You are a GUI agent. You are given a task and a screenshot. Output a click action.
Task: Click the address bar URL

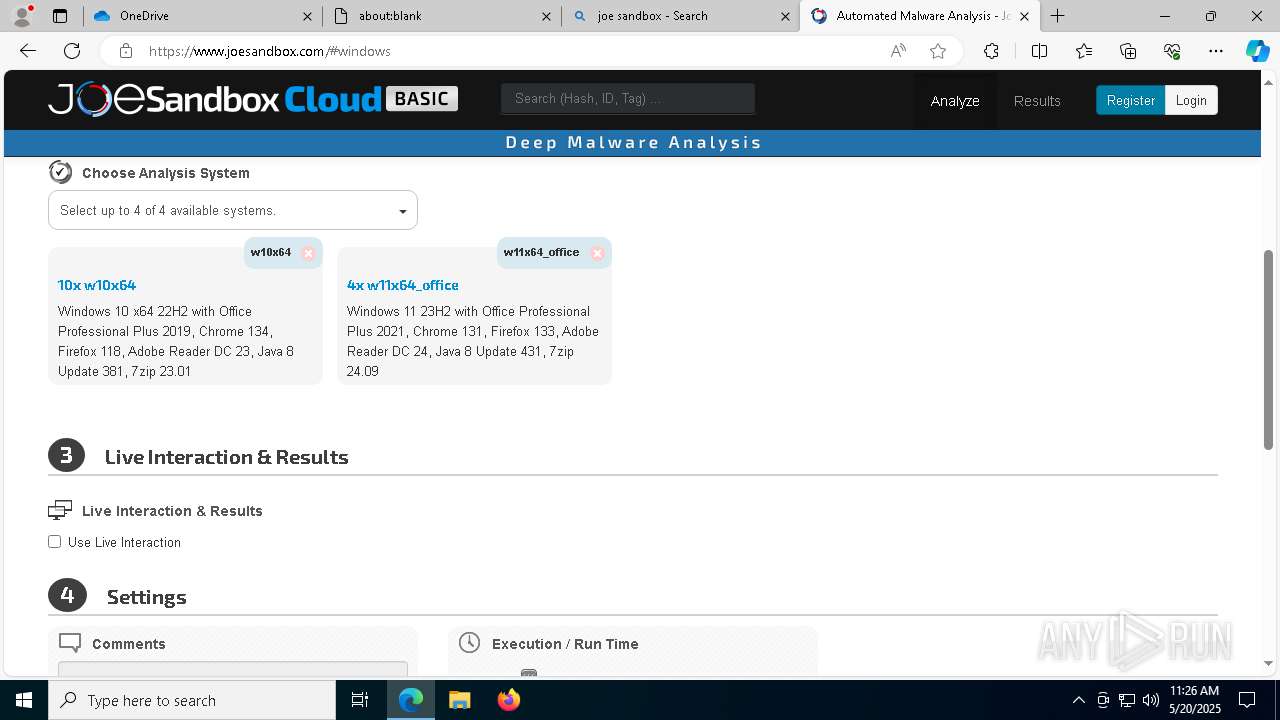(270, 51)
